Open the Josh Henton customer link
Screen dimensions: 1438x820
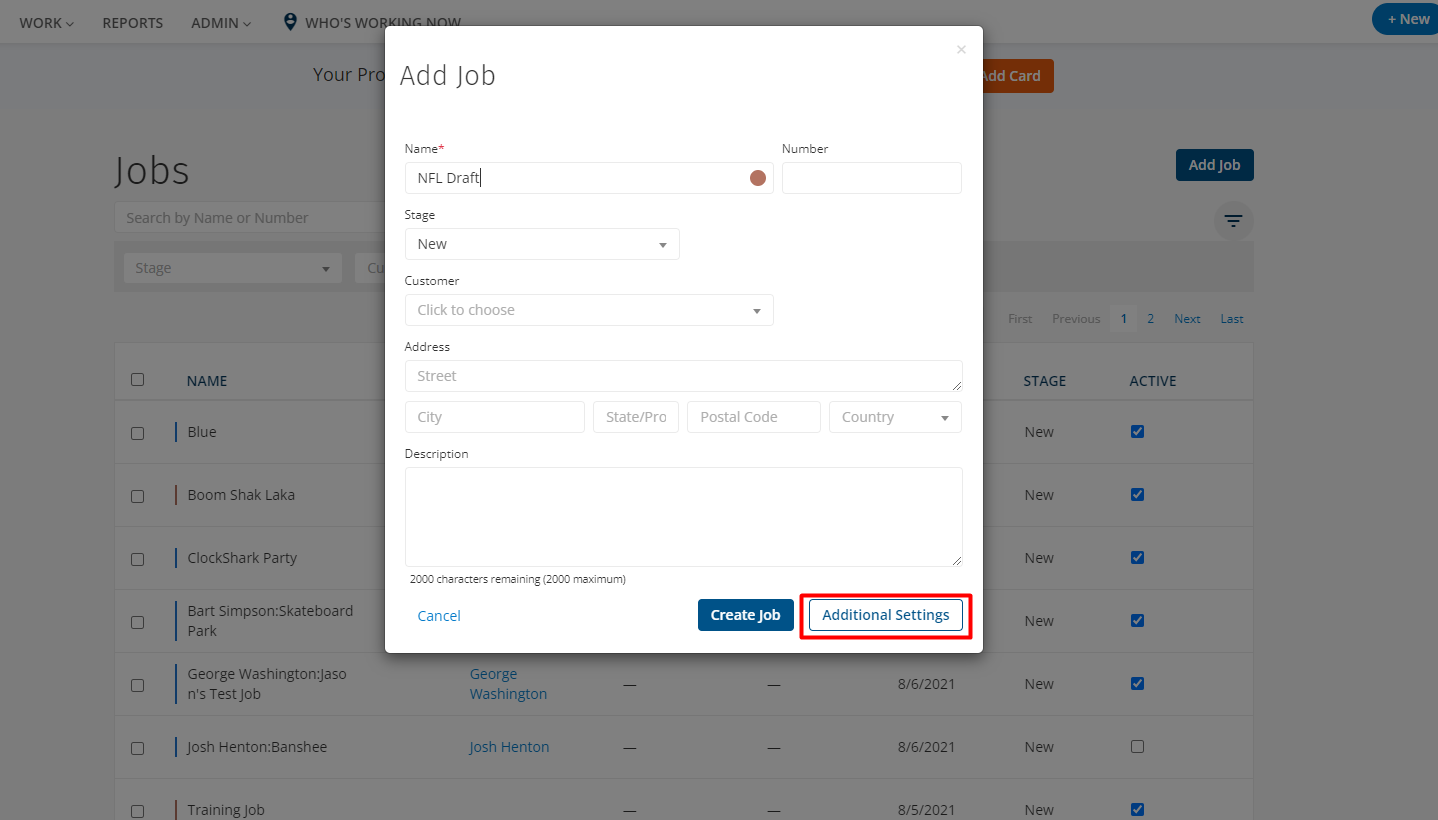[509, 747]
